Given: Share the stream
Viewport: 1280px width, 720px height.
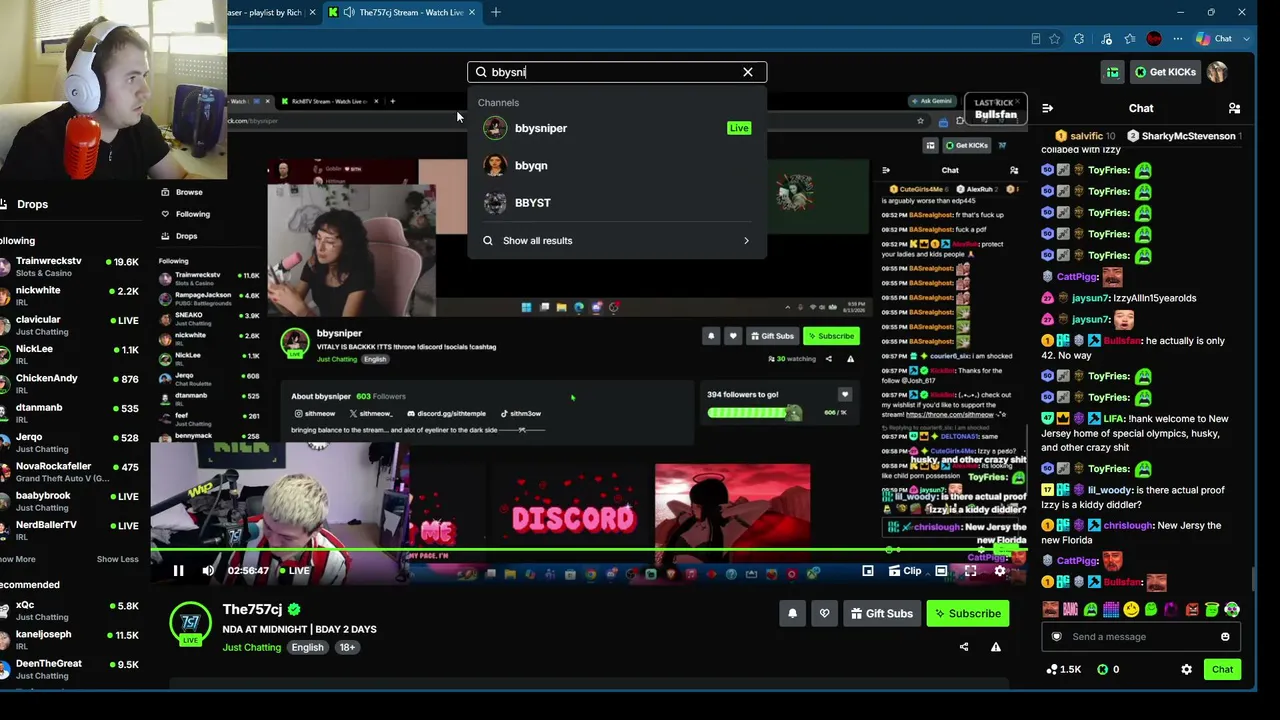Looking at the screenshot, I should [964, 647].
